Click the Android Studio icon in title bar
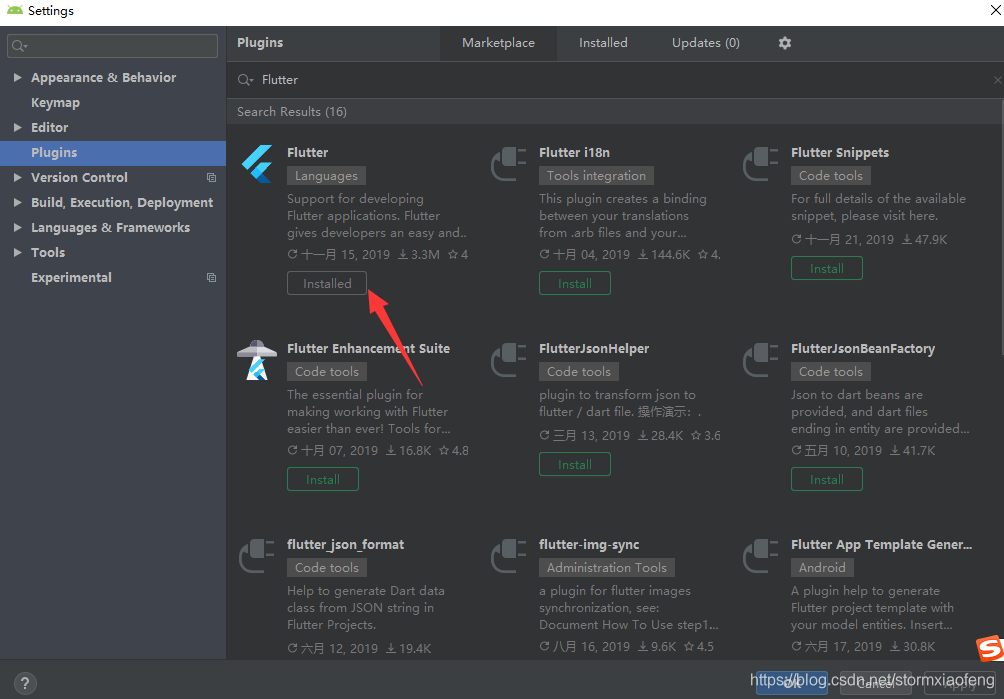The width and height of the screenshot is (1004, 699). click(x=15, y=10)
